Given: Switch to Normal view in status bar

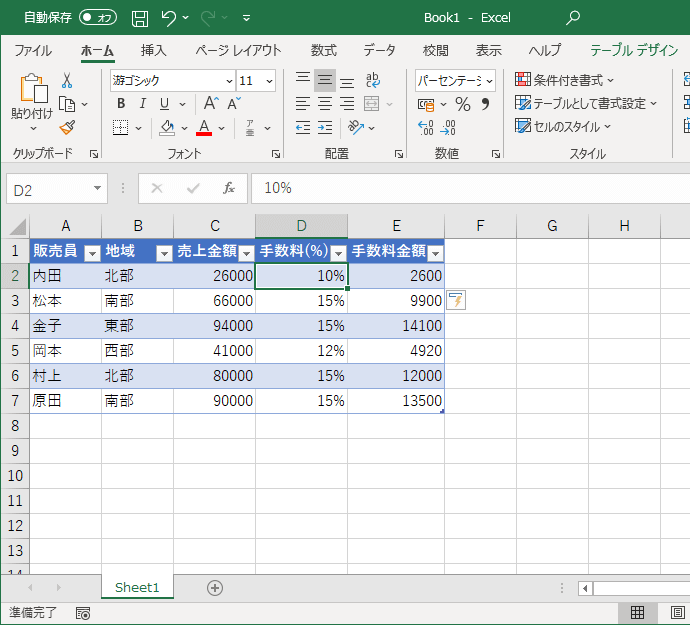Looking at the screenshot, I should pyautogui.click(x=638, y=612).
